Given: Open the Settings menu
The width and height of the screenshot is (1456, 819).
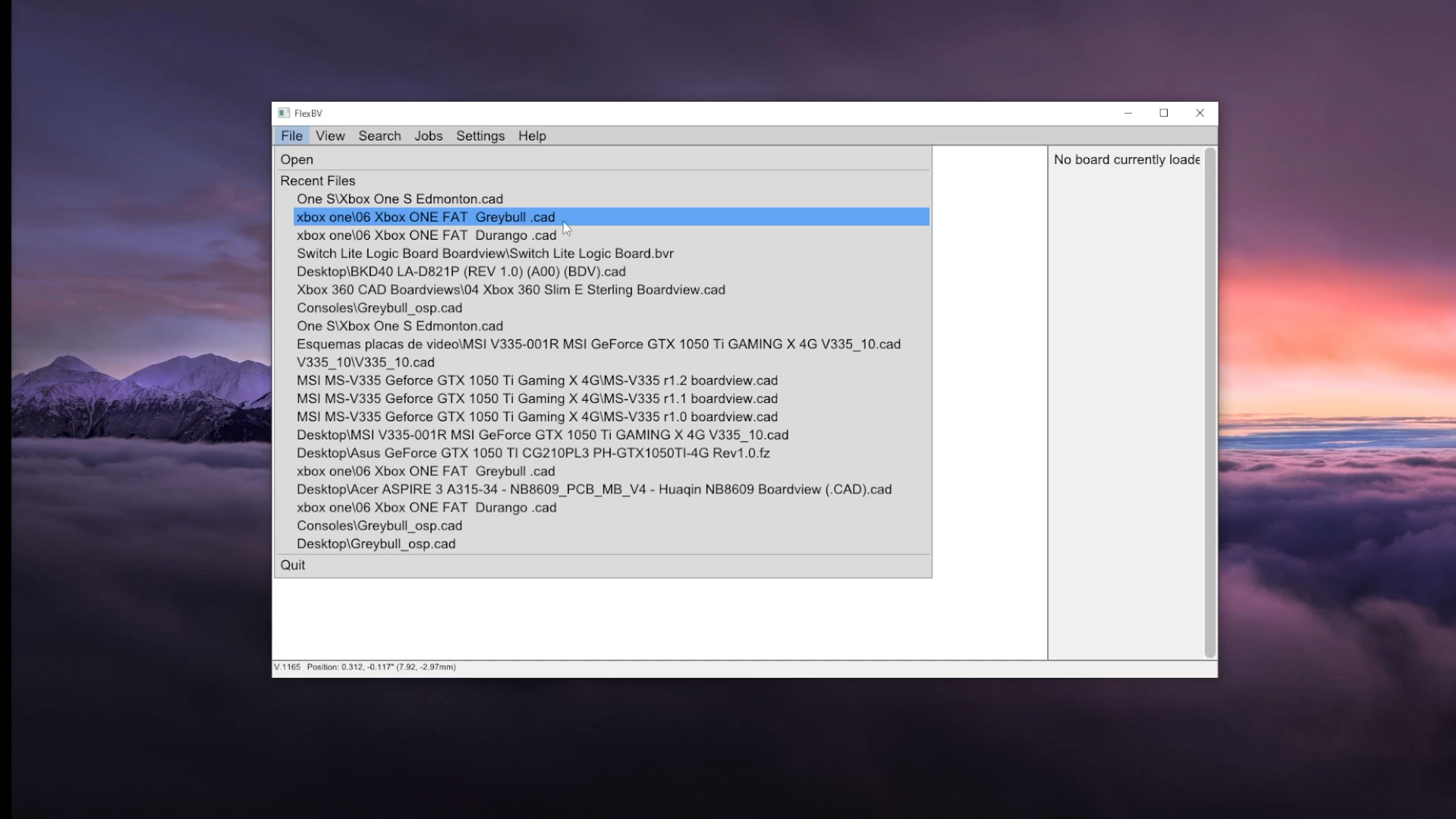Looking at the screenshot, I should pyautogui.click(x=480, y=136).
